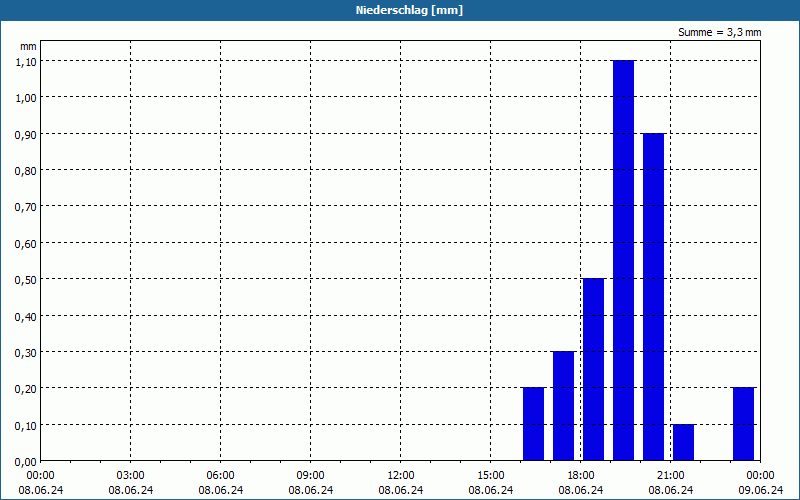Select the '0,90' y-axis value

click(x=26, y=134)
